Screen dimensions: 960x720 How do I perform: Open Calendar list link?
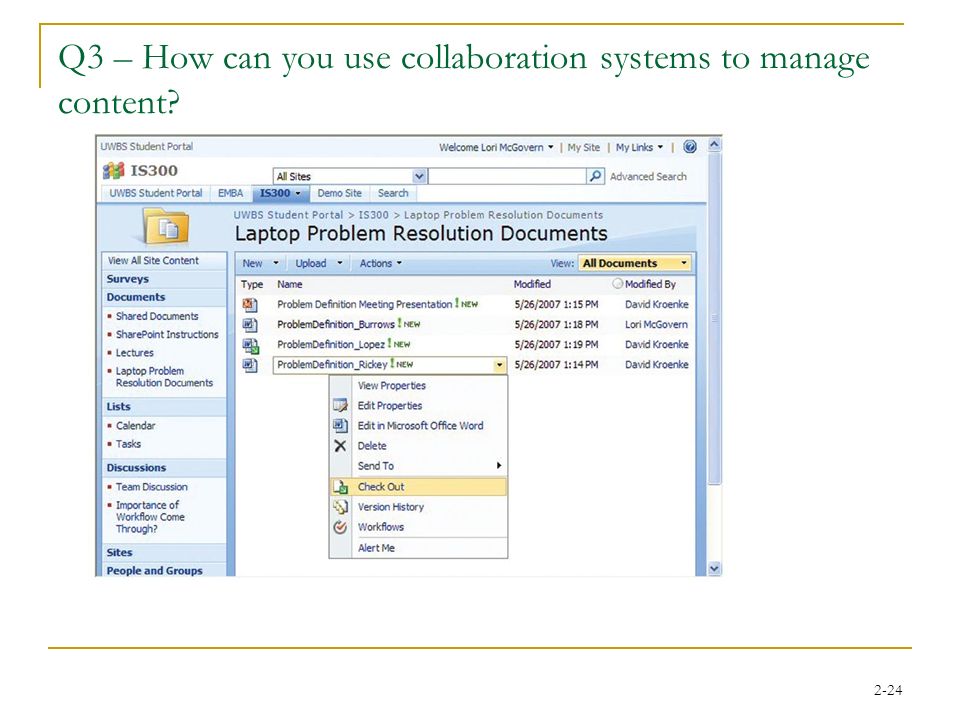(x=135, y=426)
